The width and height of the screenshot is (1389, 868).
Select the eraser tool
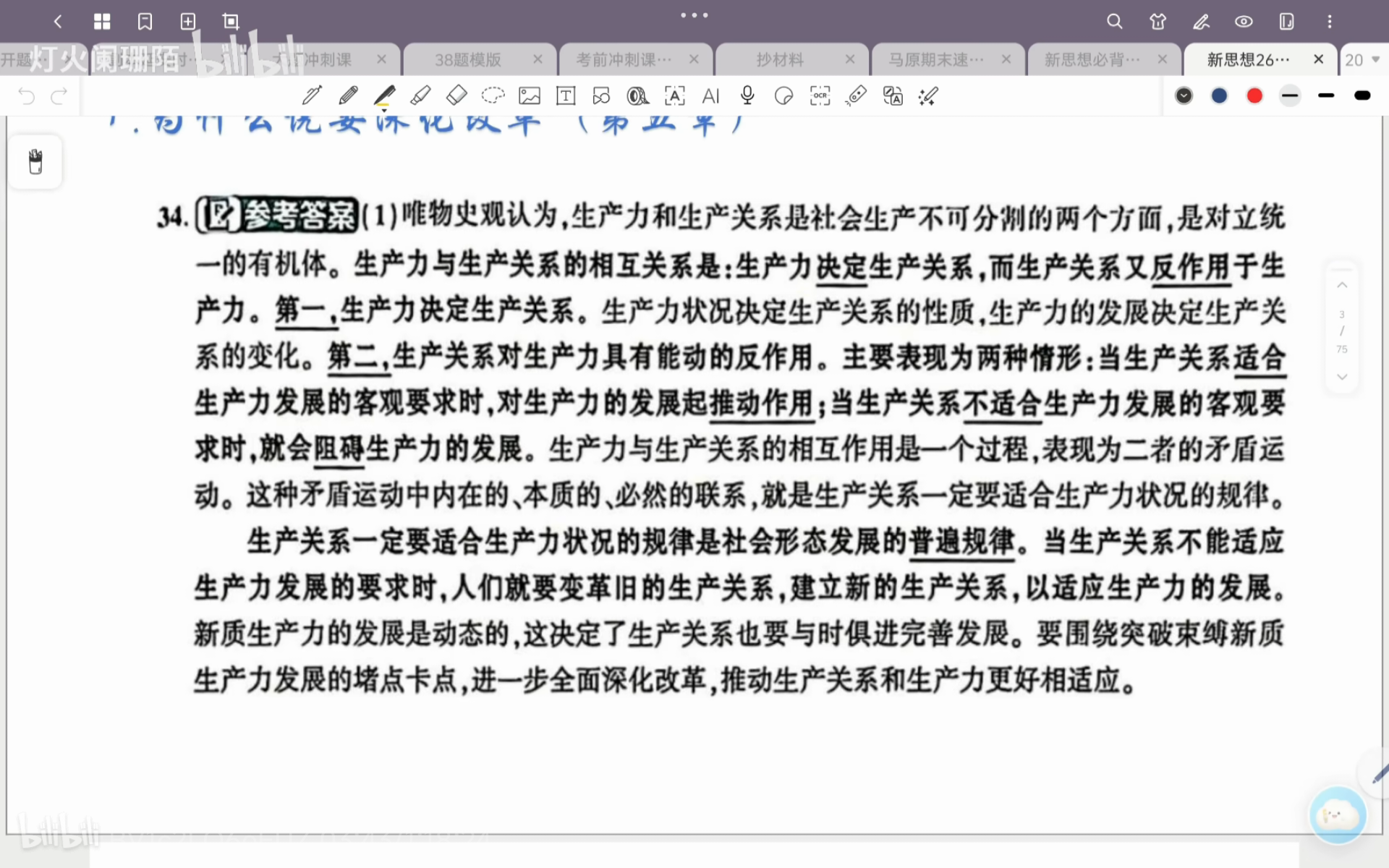click(456, 95)
